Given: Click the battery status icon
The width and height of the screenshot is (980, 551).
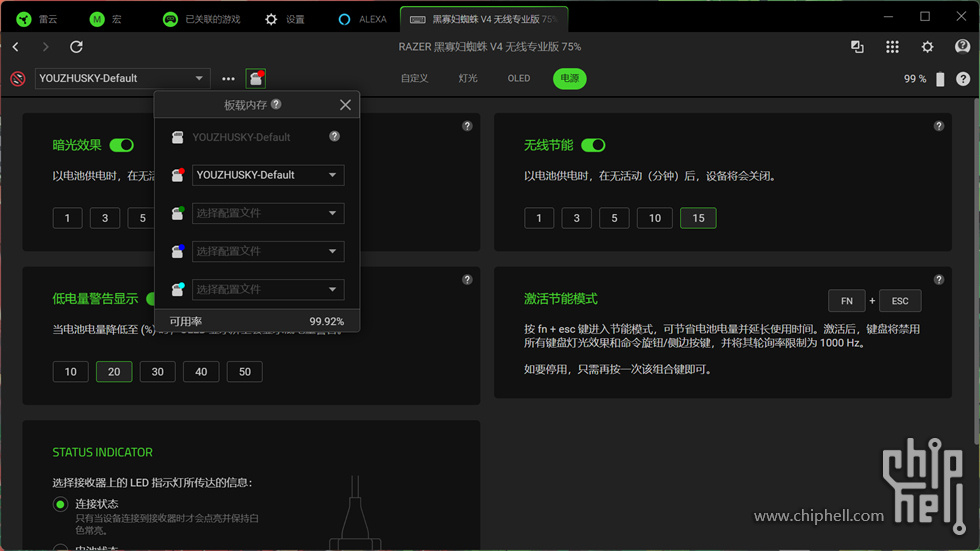Looking at the screenshot, I should pos(940,79).
